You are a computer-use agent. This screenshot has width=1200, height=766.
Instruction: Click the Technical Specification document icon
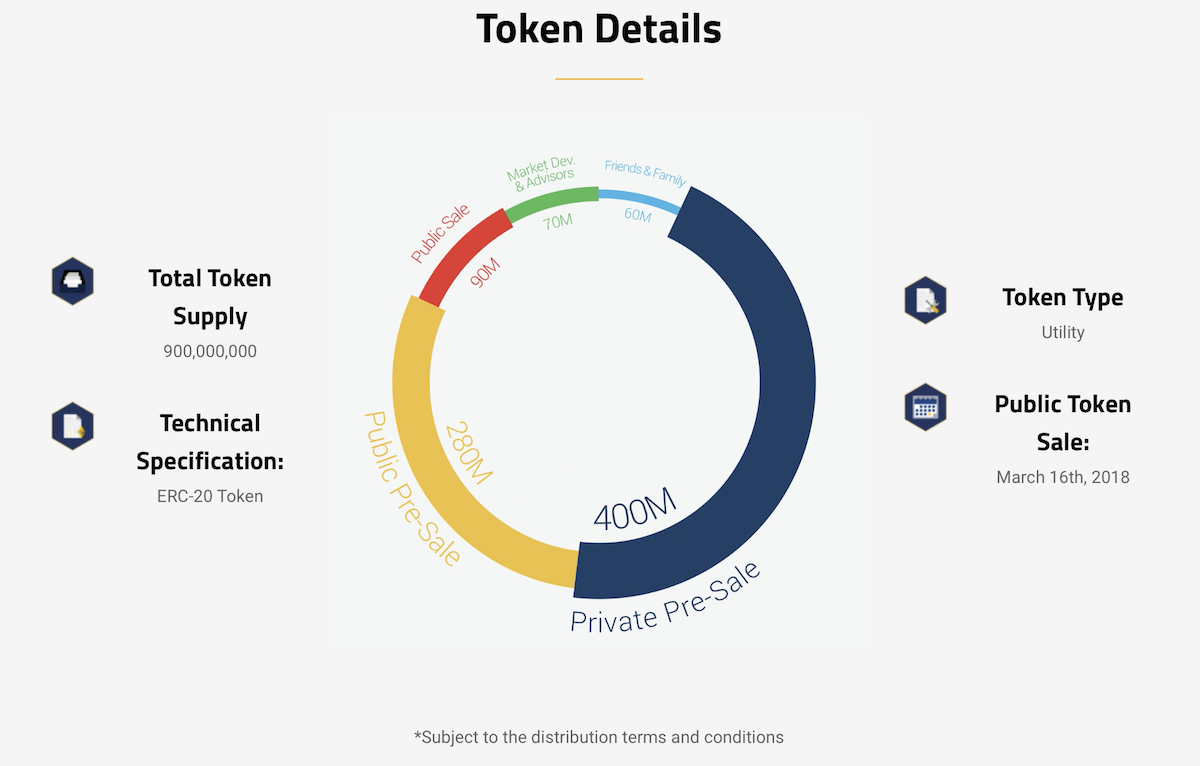coord(72,426)
